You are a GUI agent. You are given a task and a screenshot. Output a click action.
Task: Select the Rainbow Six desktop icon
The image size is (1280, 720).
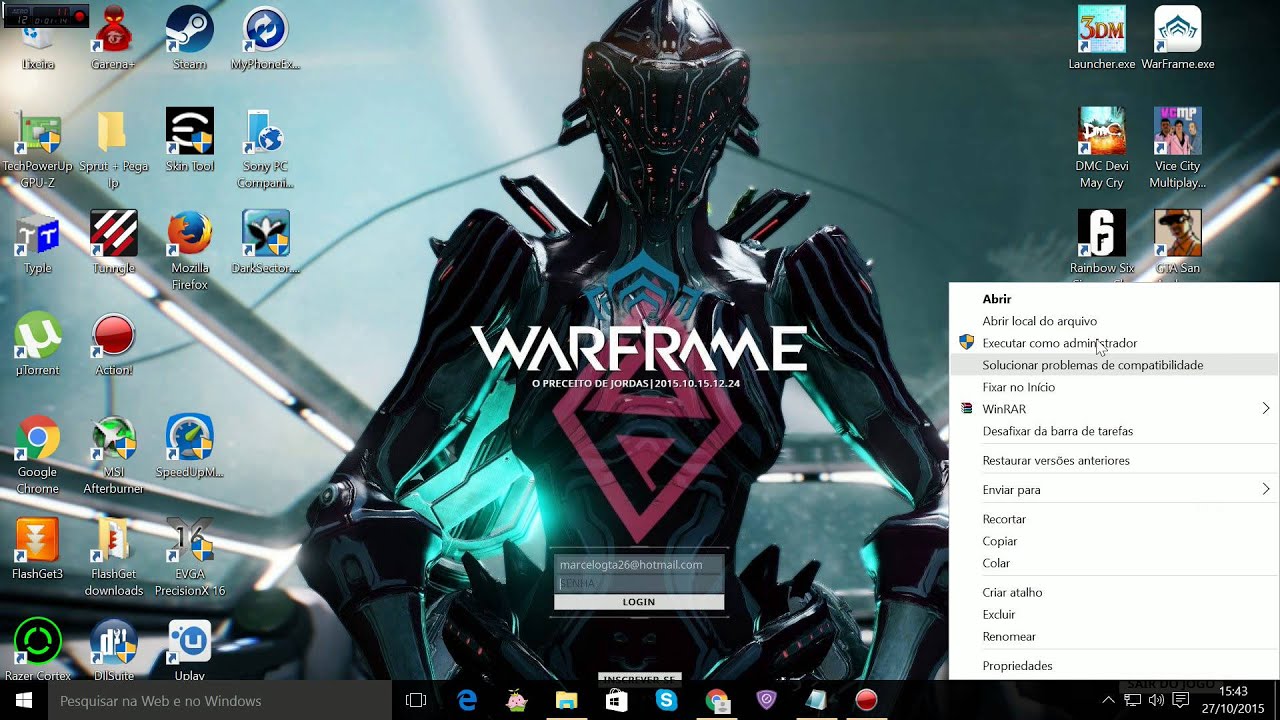pos(1102,244)
